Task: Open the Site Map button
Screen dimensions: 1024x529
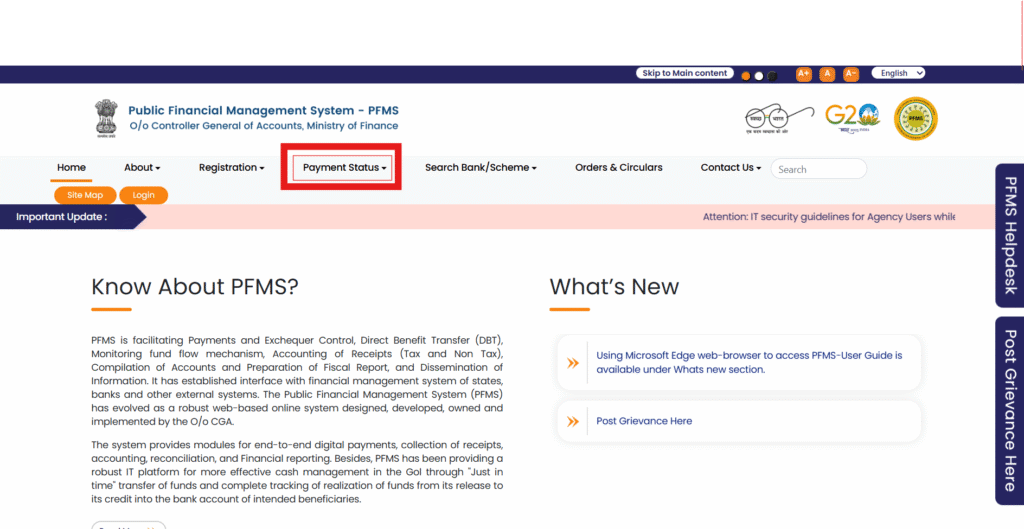Action: (x=85, y=195)
